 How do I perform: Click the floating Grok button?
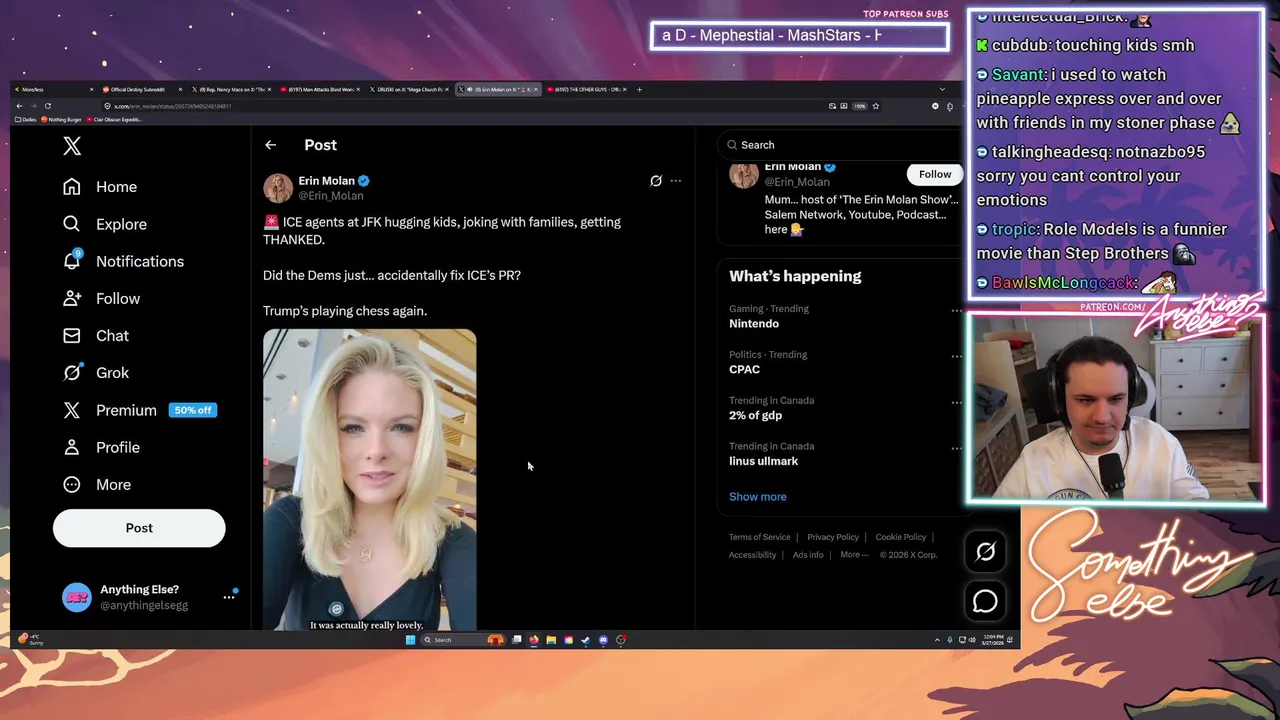coord(985,551)
